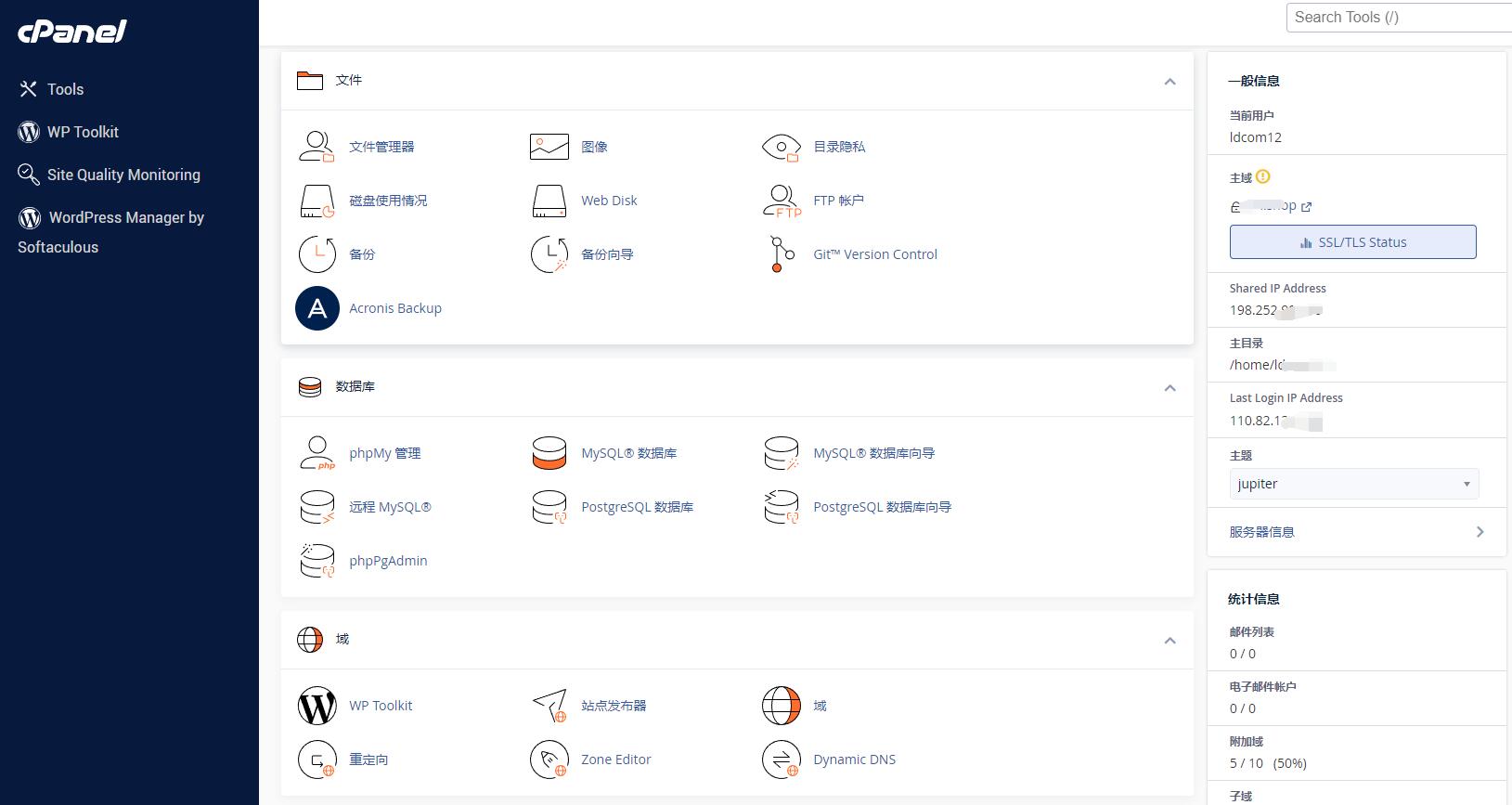1512x805 pixels.
Task: Open the PostgreSQL 数据库 icon
Action: (549, 507)
